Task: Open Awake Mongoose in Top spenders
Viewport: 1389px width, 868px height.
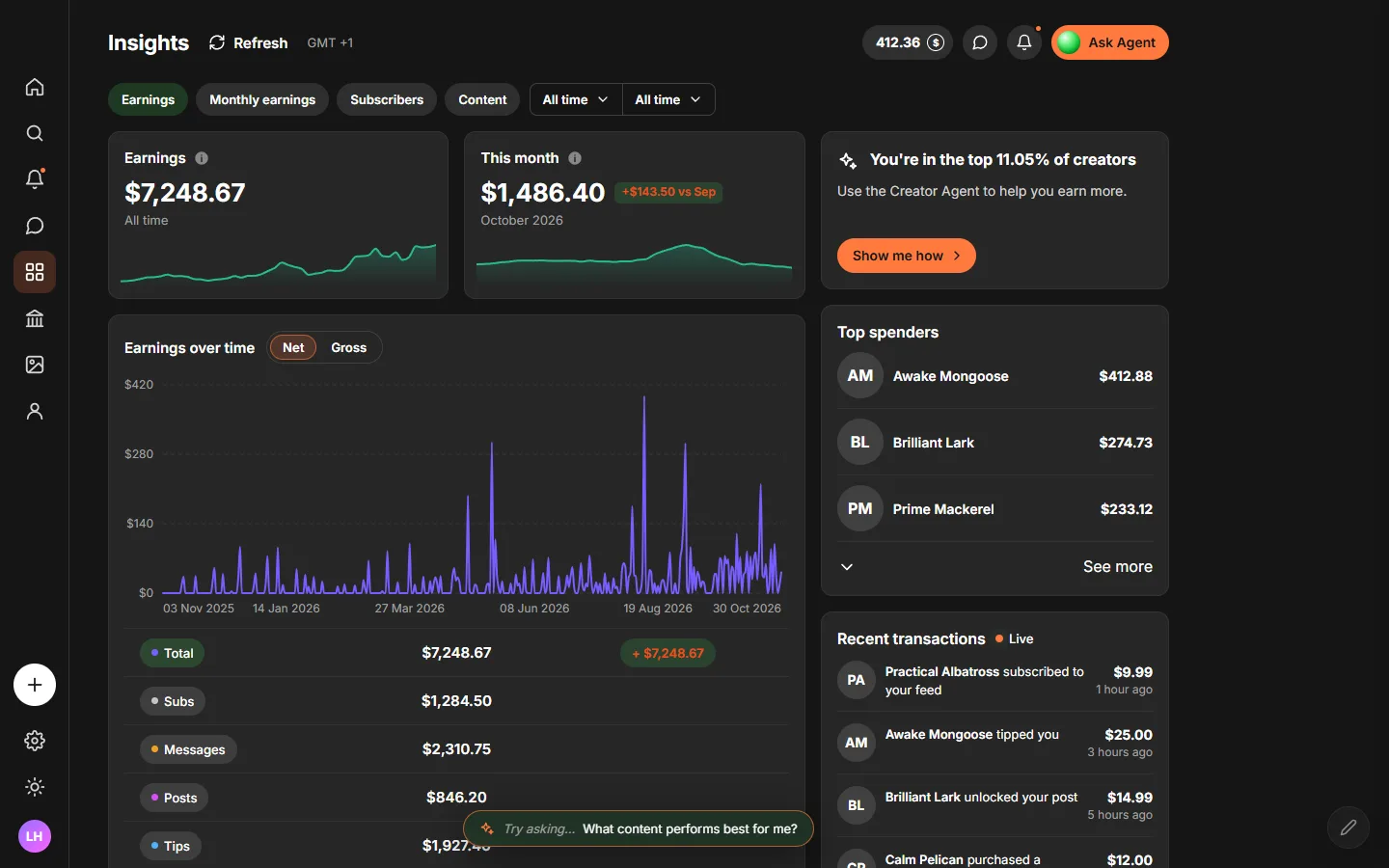Action: [994, 376]
